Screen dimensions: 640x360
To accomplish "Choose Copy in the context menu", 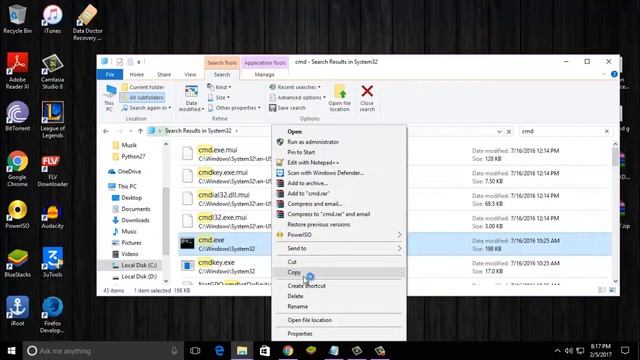I will pos(339,272).
